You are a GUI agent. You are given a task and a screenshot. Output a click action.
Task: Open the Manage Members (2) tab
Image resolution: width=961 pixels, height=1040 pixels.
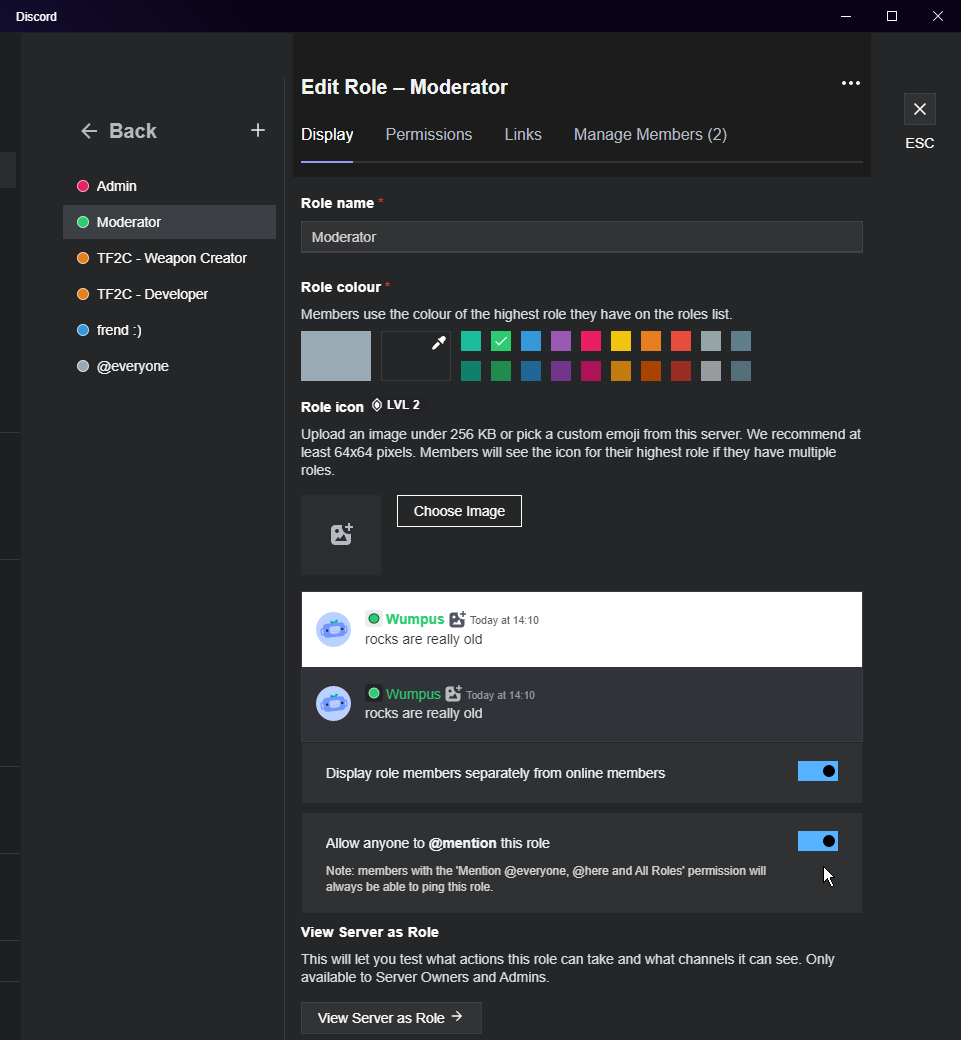pos(651,135)
